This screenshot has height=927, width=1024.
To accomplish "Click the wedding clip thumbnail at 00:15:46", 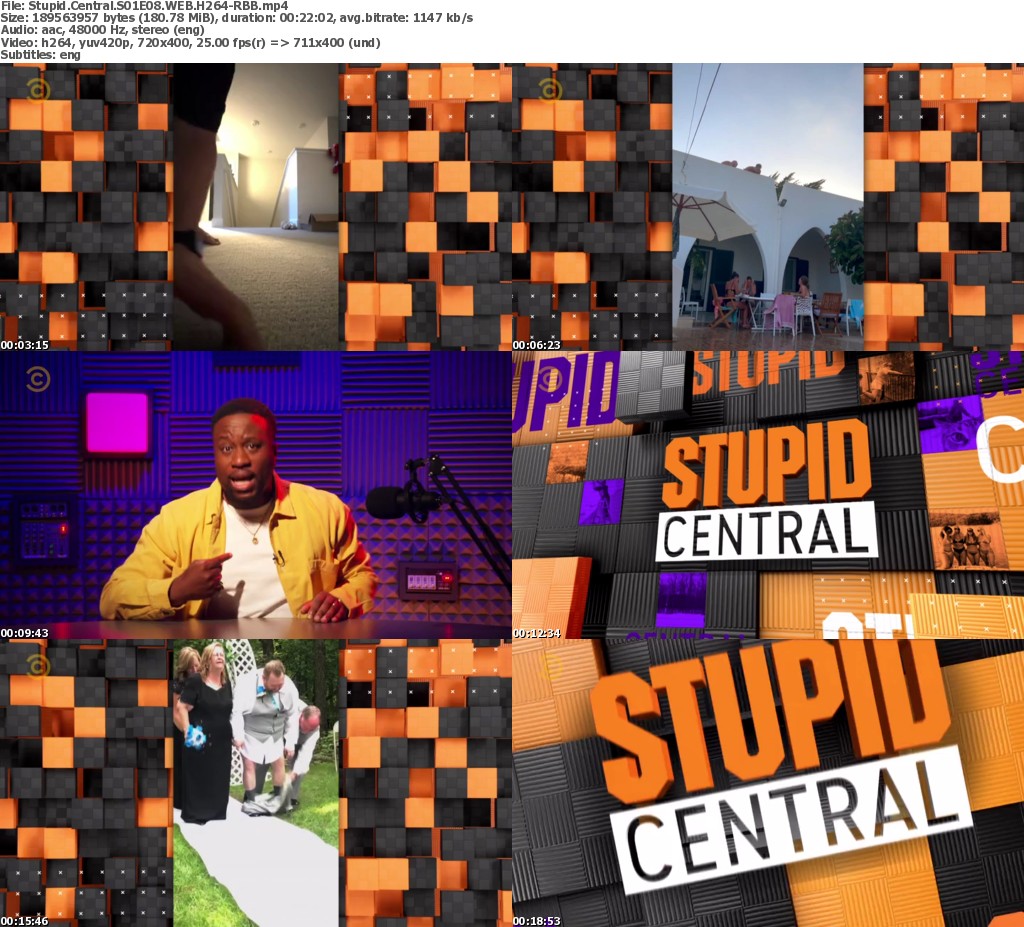I will point(256,783).
